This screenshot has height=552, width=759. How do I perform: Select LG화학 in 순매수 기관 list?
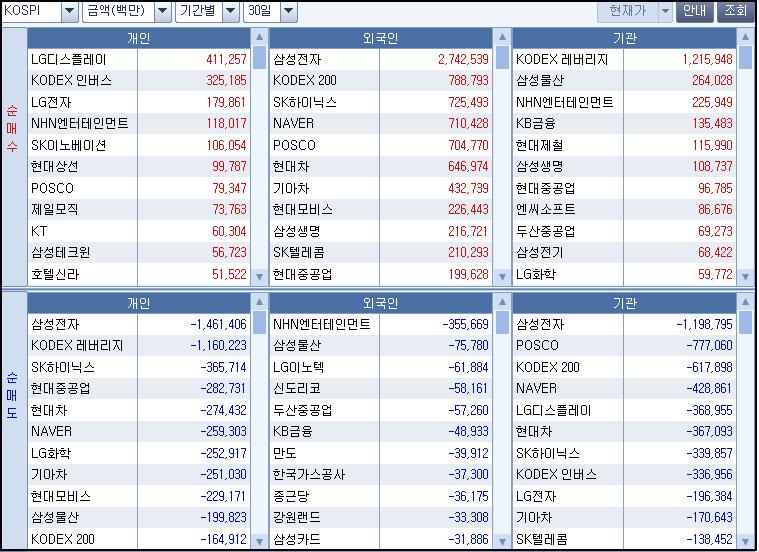point(536,274)
